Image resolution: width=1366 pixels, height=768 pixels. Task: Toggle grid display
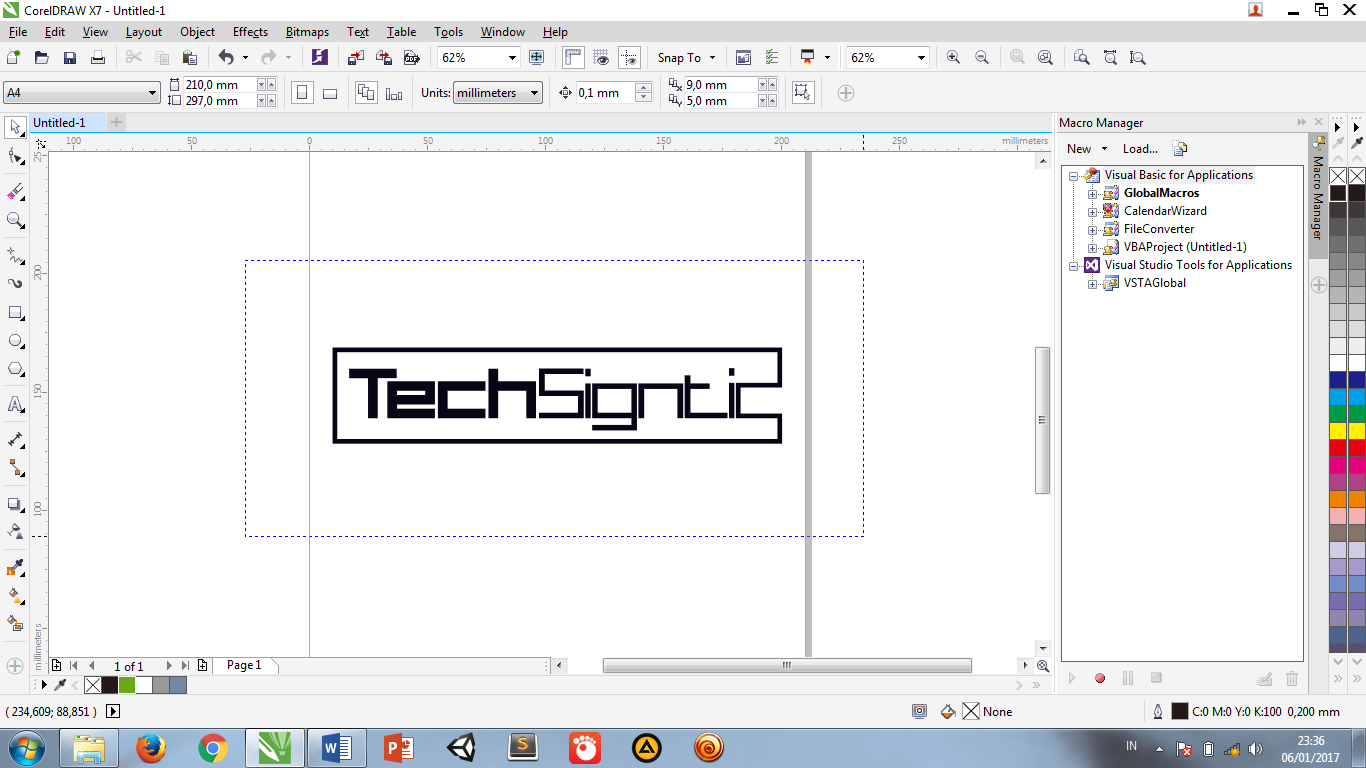tap(601, 58)
